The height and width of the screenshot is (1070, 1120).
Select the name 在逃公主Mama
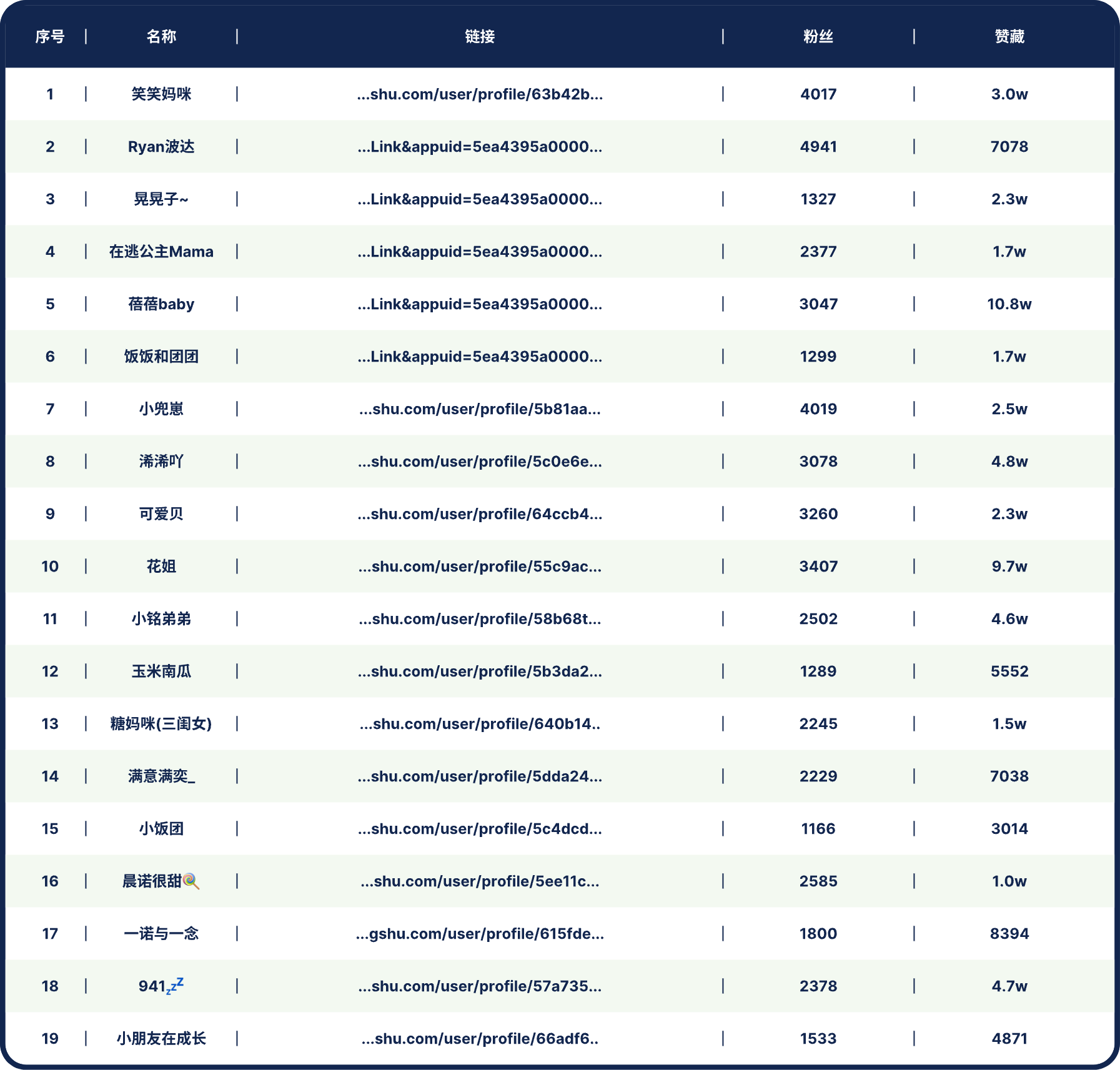161,252
